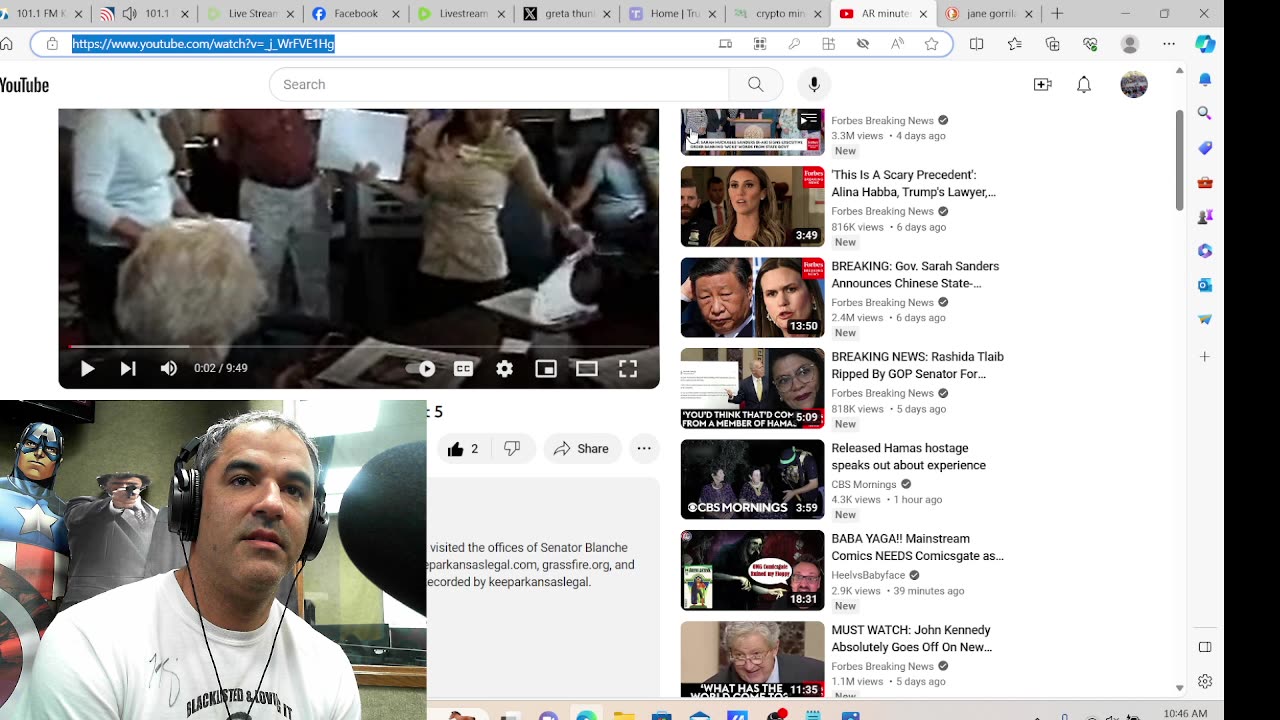Open Edge Collections icon
This screenshot has width=1280, height=720.
1053,44
